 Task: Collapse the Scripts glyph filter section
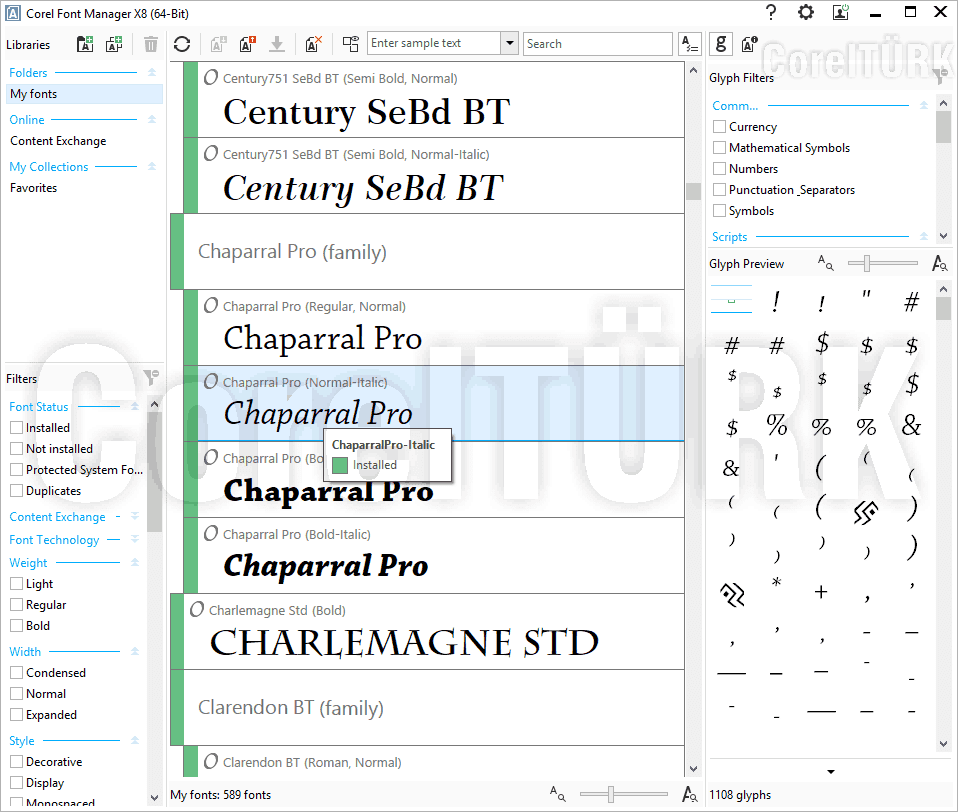(x=924, y=236)
